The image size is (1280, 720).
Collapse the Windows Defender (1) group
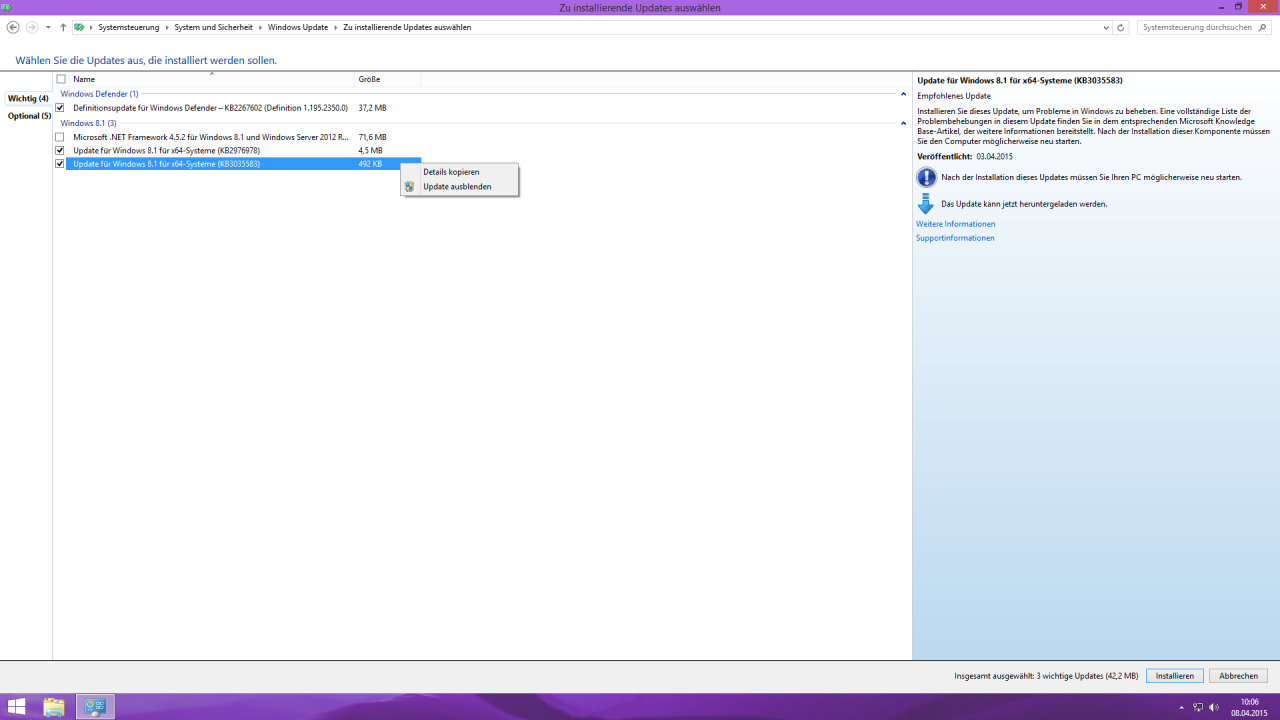coord(903,94)
